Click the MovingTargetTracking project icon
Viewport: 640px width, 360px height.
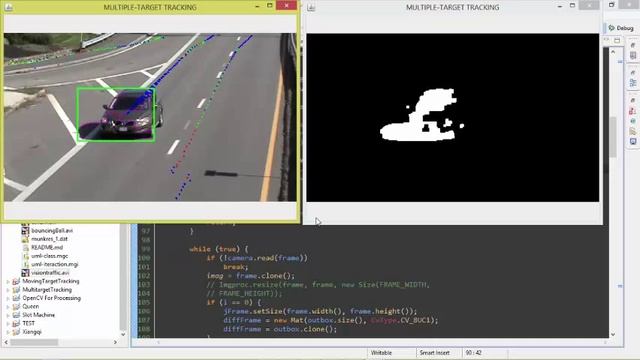[x=16, y=281]
